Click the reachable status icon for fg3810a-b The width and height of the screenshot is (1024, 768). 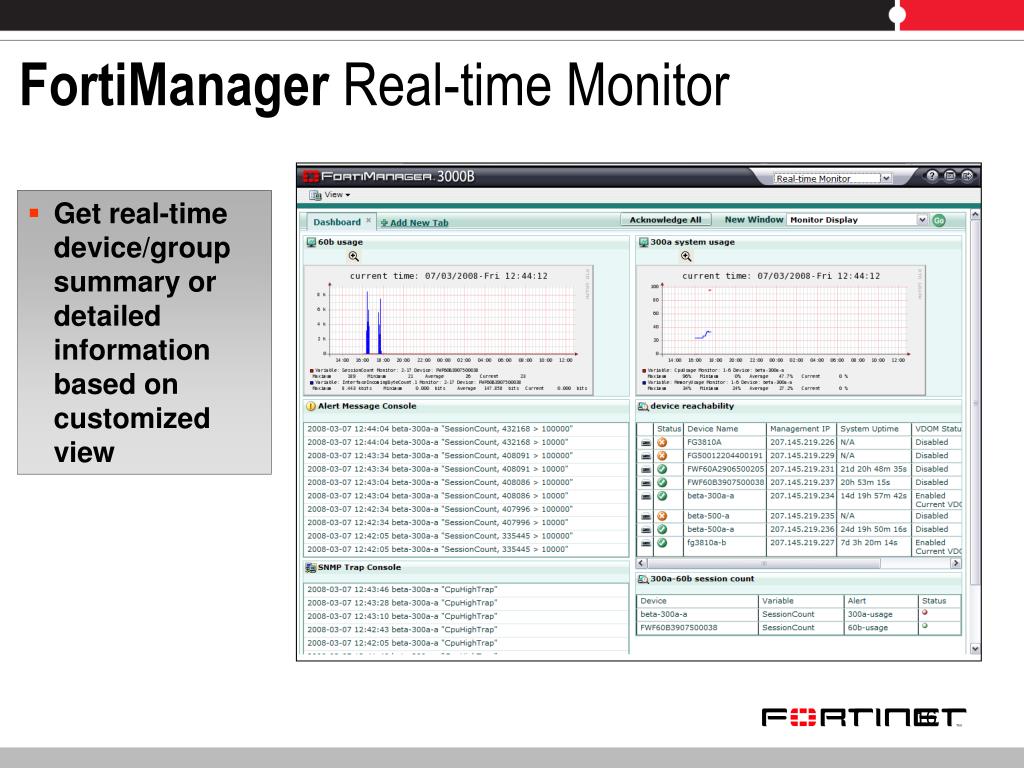pos(662,543)
